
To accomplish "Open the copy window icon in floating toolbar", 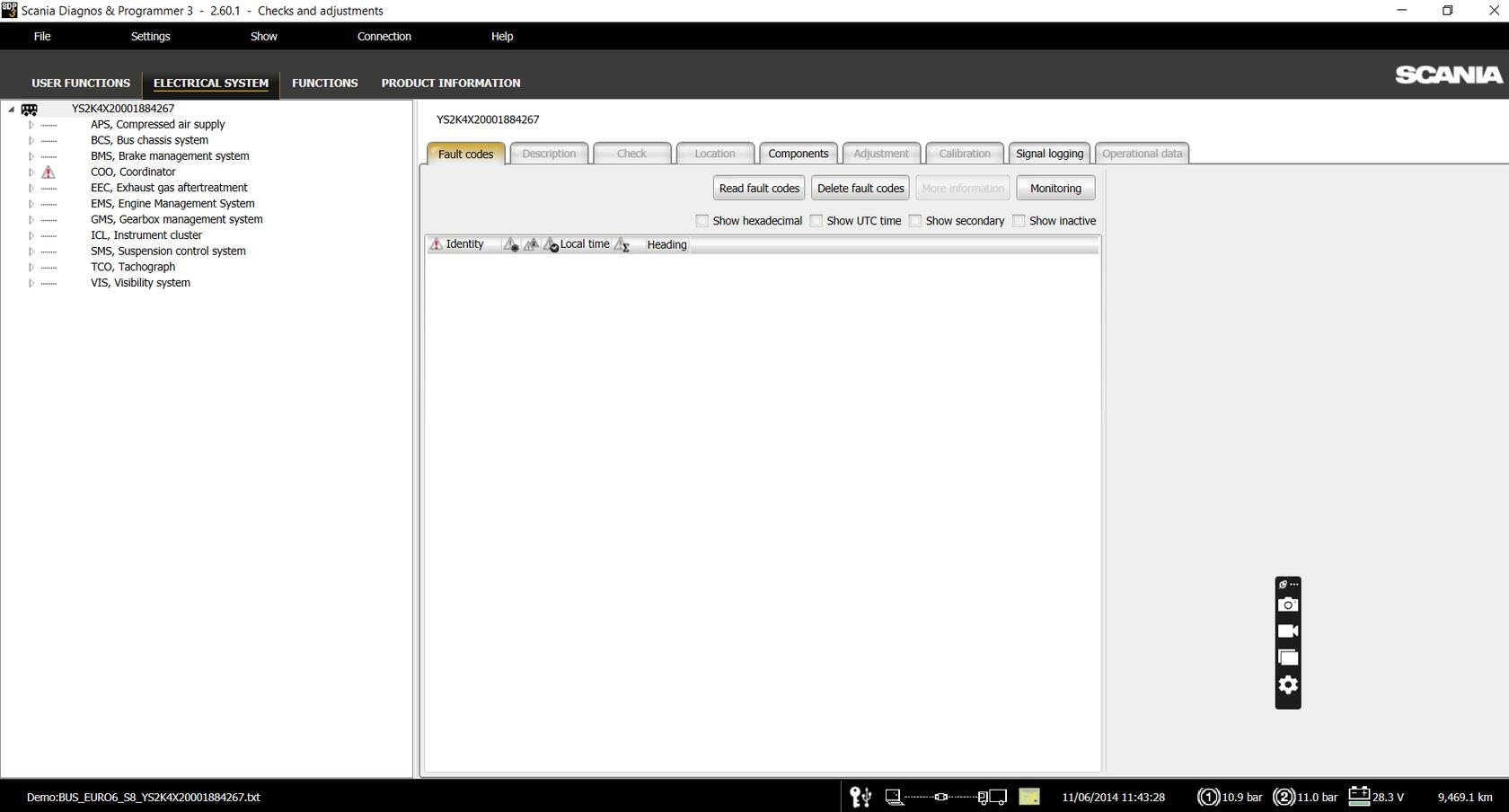I will coord(1287,658).
